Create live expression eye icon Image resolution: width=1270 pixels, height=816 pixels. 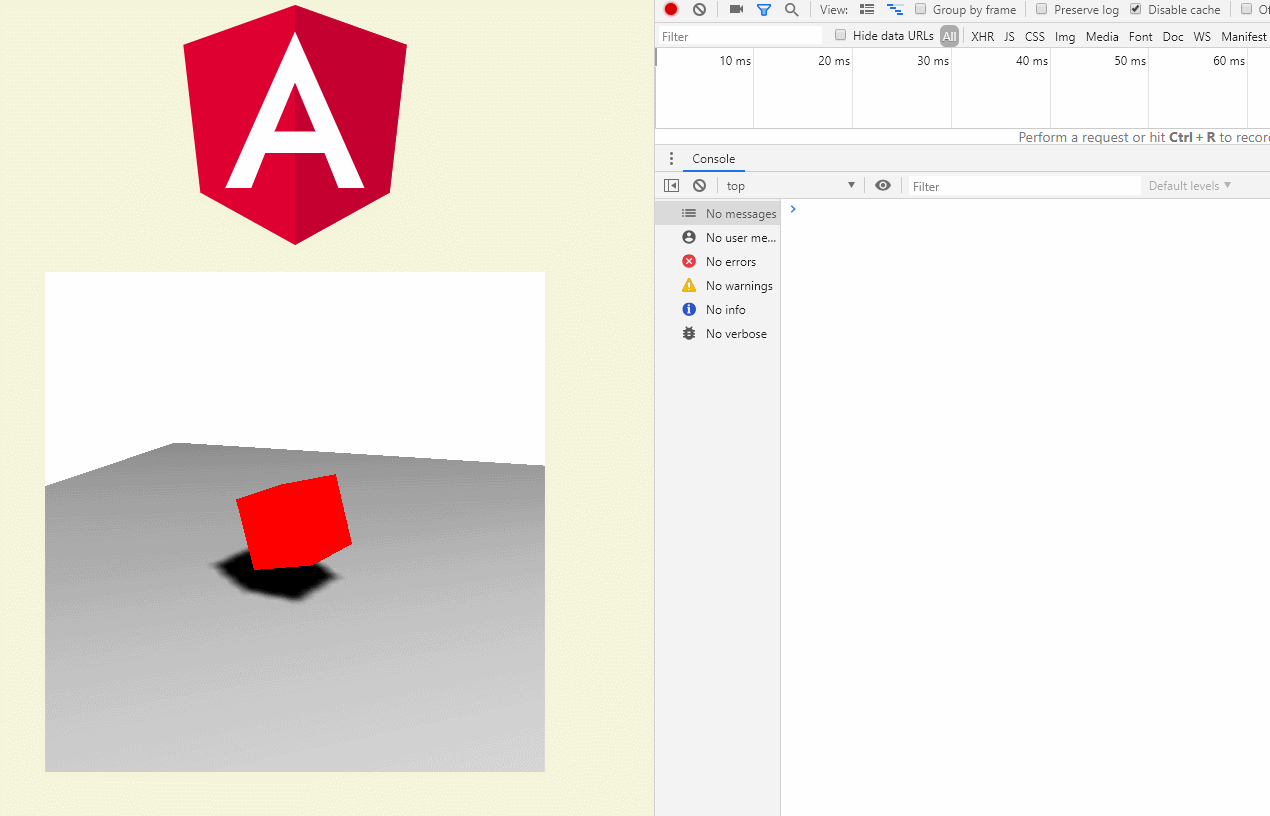(882, 185)
